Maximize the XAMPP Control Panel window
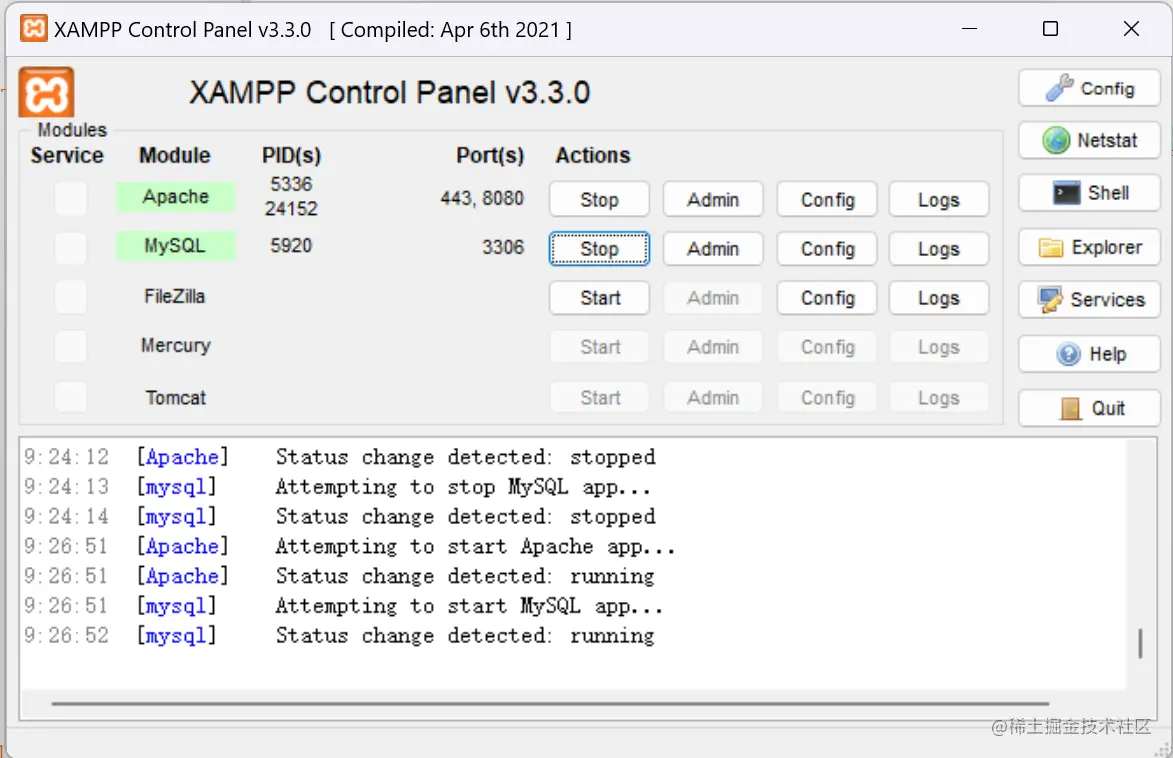1173x758 pixels. 1050,28
